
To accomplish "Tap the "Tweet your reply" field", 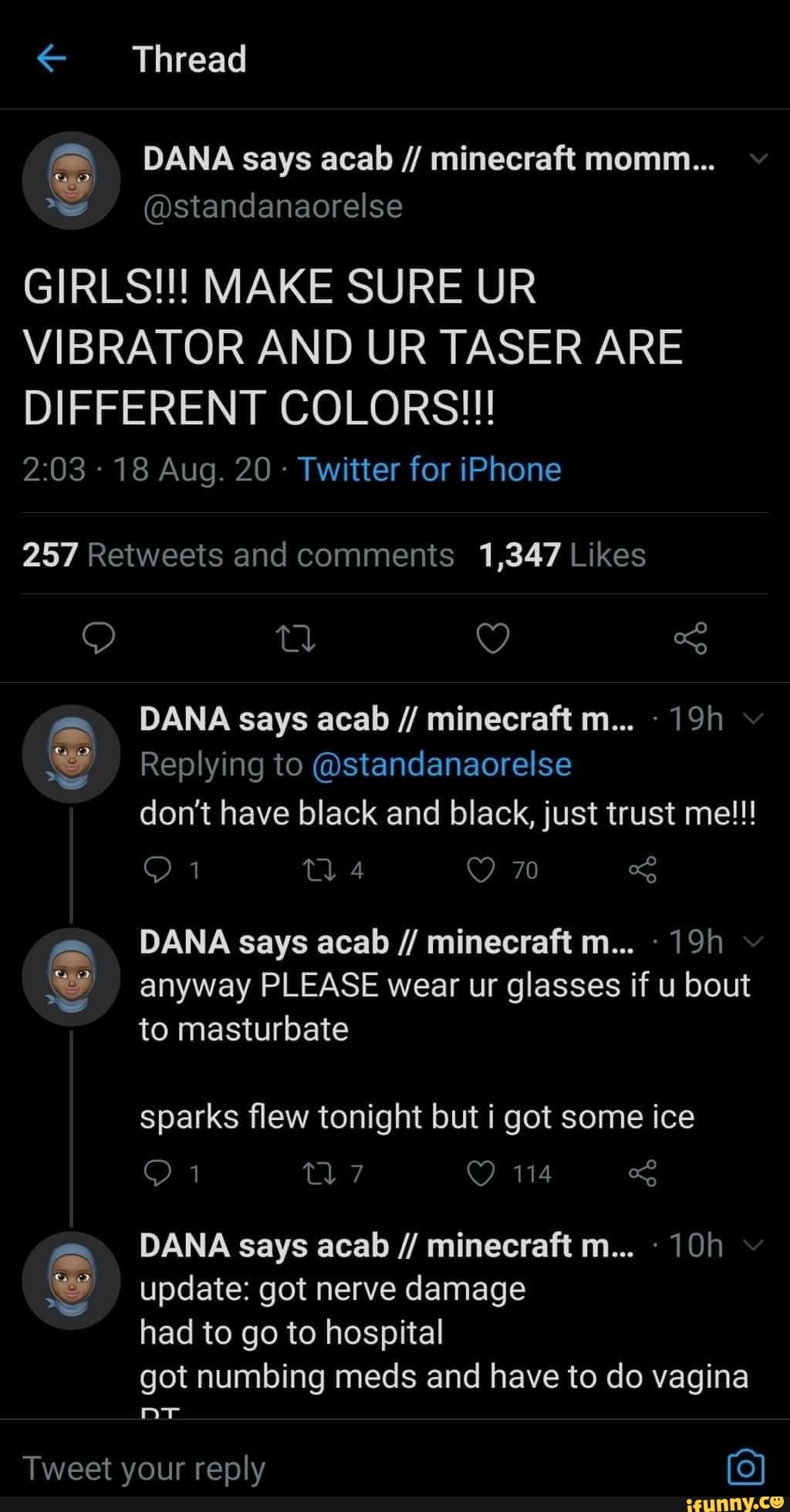I will pyautogui.click(x=309, y=1467).
